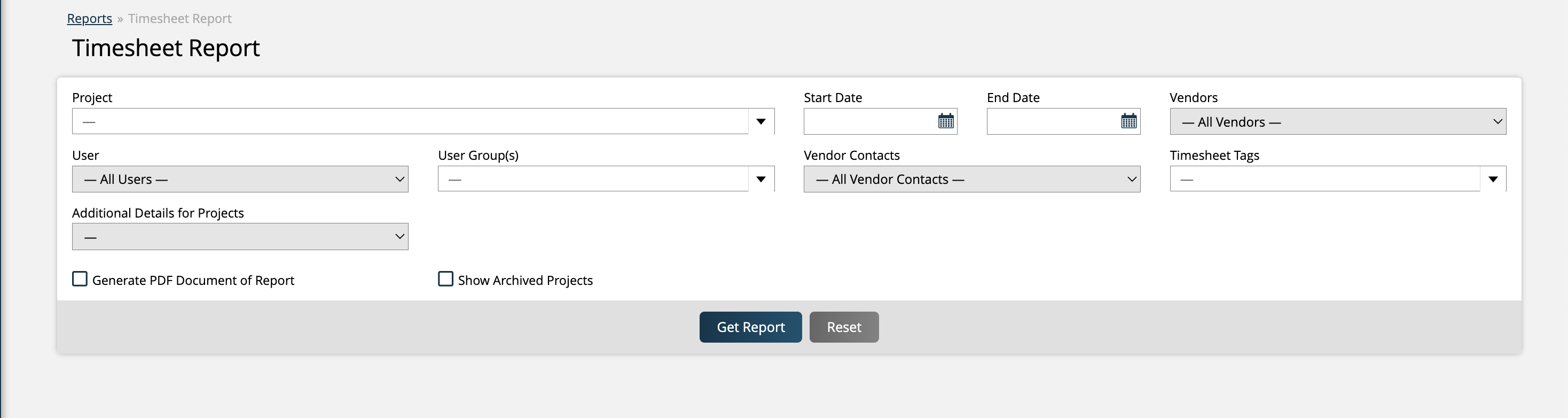The height and width of the screenshot is (418, 1568).
Task: Click the Vendor Contacts field label
Action: [x=852, y=156]
